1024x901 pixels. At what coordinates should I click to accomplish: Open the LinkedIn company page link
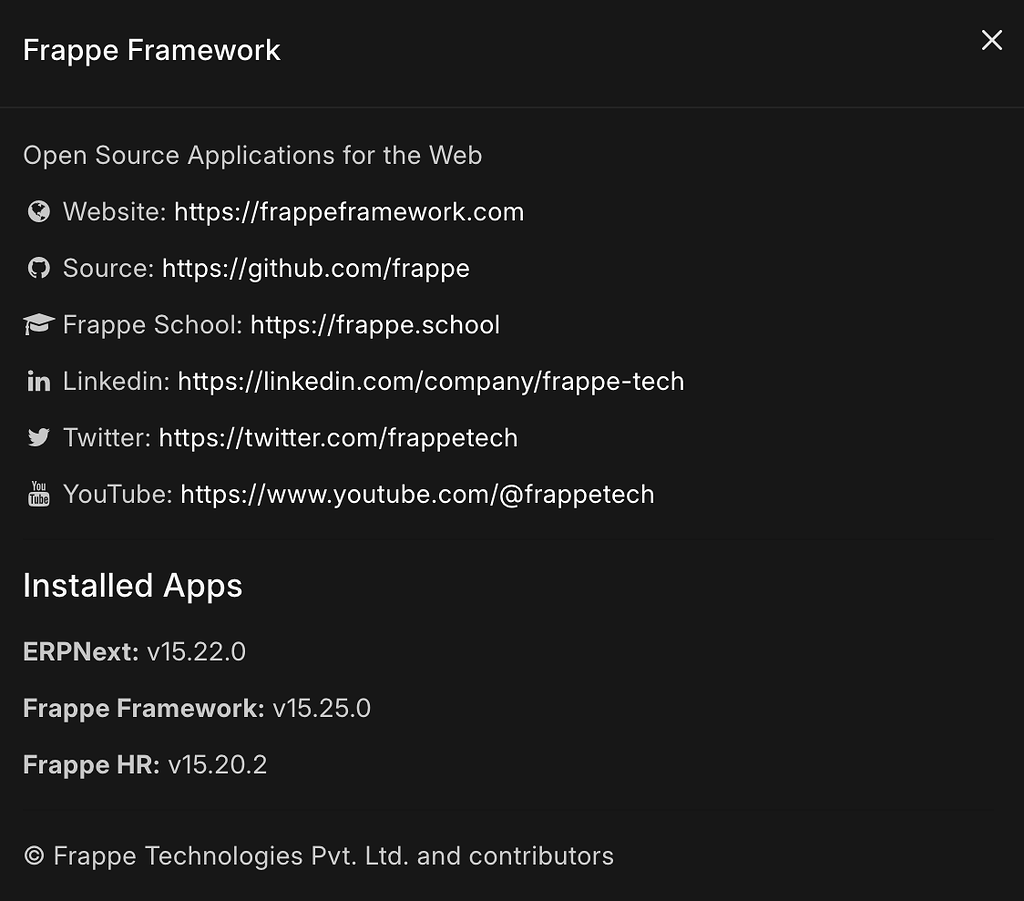point(430,381)
